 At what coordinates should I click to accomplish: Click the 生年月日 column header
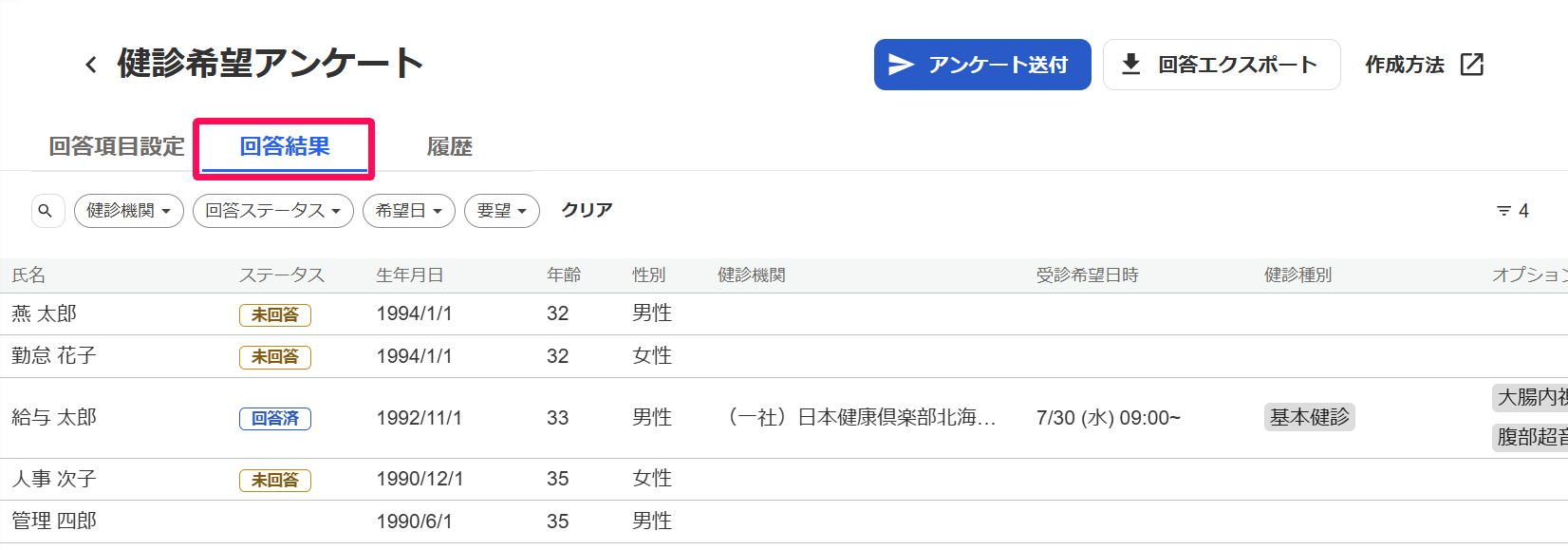[410, 275]
